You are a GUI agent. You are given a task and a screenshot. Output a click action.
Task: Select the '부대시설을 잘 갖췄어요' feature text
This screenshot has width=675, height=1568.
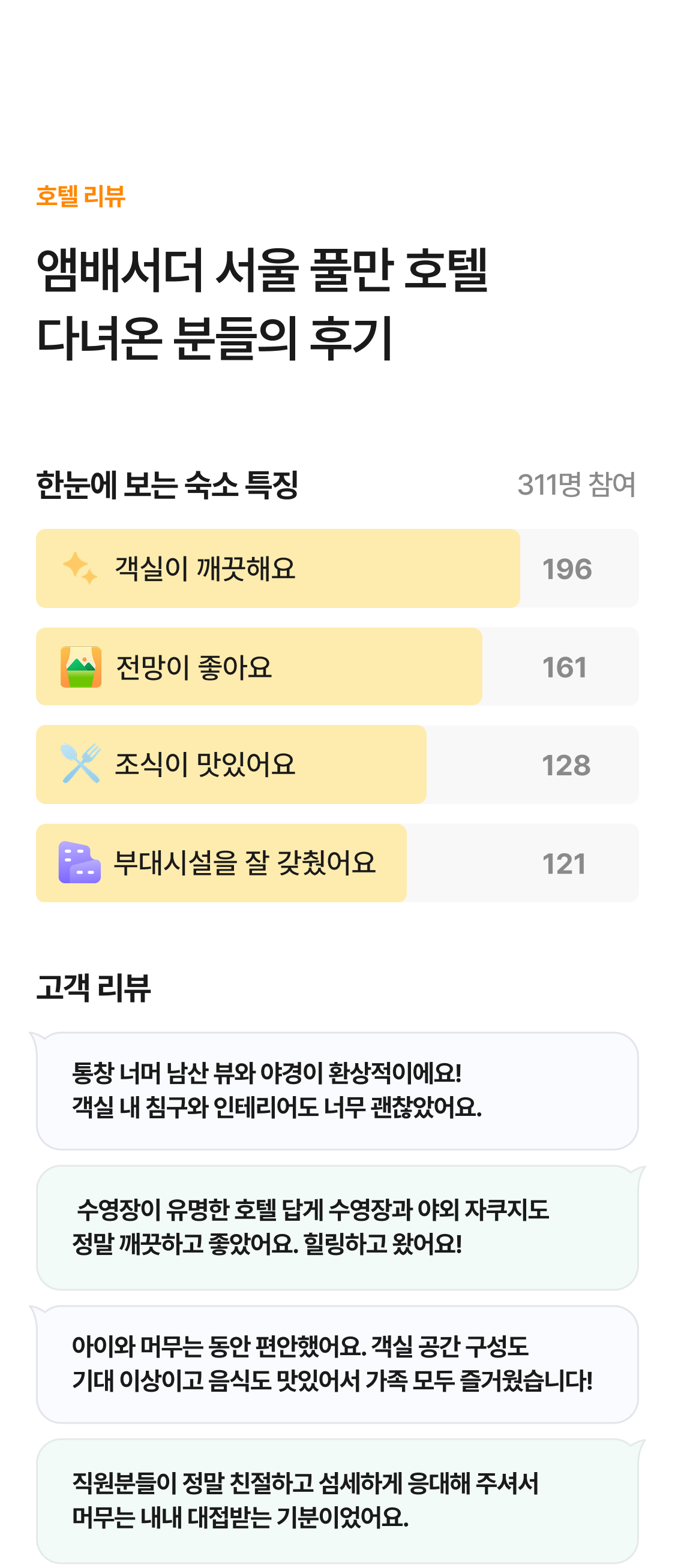[x=245, y=862]
